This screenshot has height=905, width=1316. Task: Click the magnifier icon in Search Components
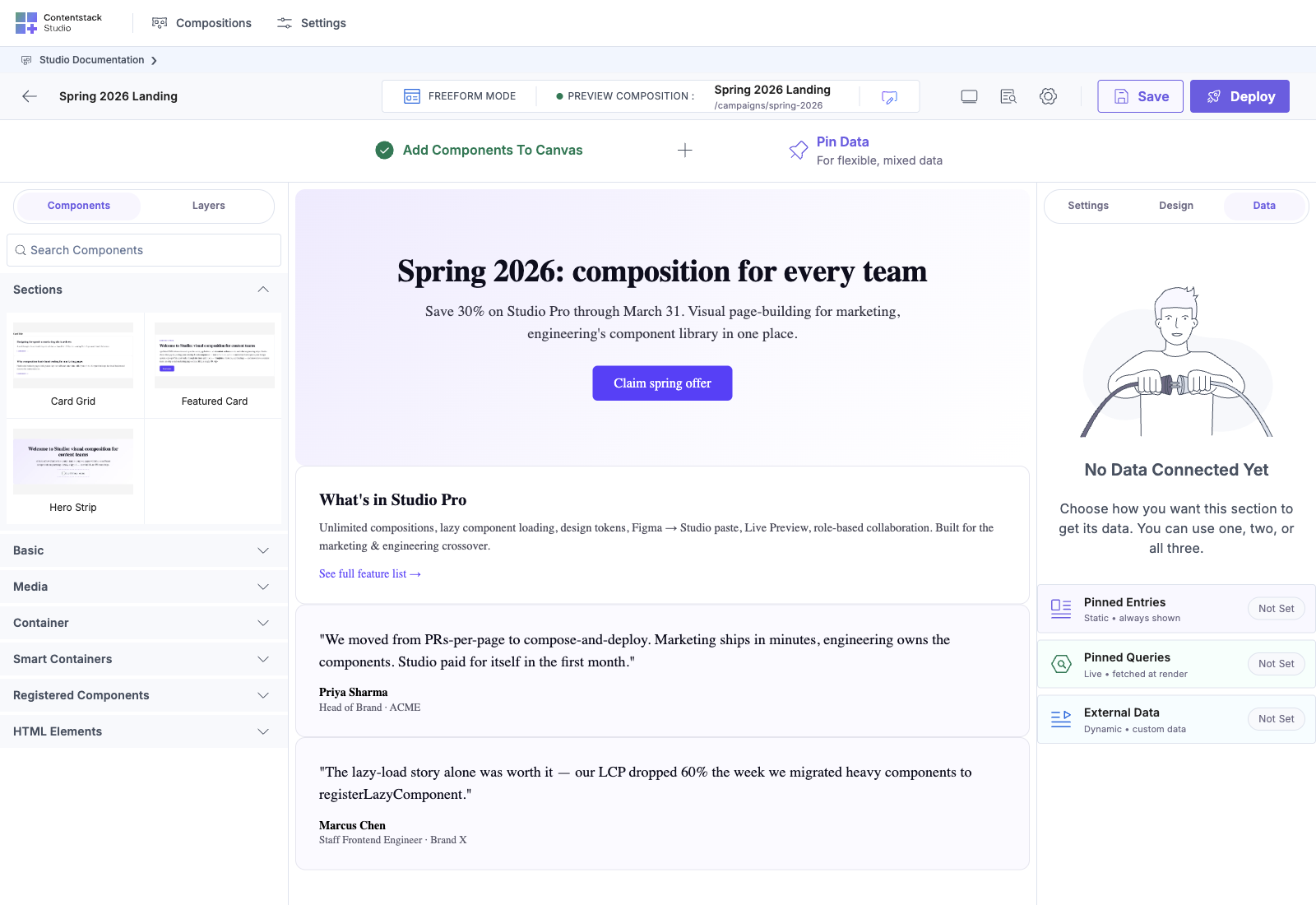pos(21,250)
